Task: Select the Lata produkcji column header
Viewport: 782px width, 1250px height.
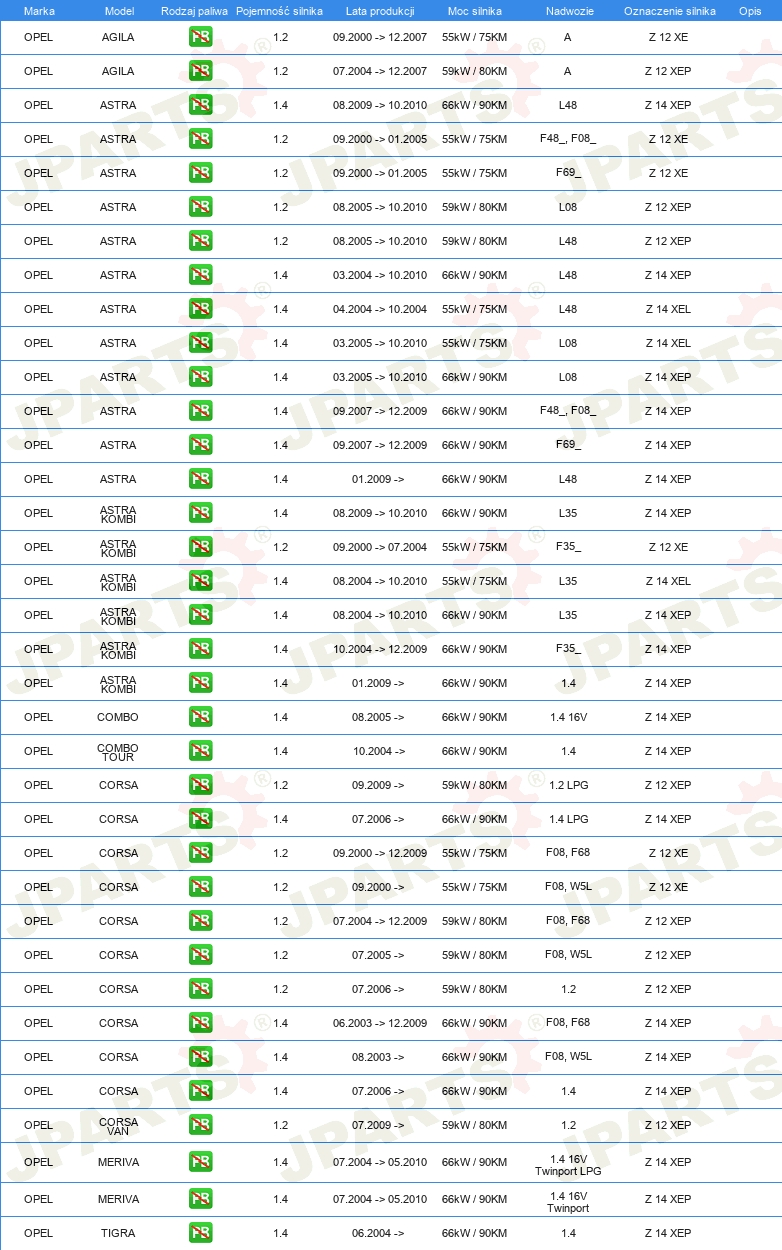Action: 380,11
